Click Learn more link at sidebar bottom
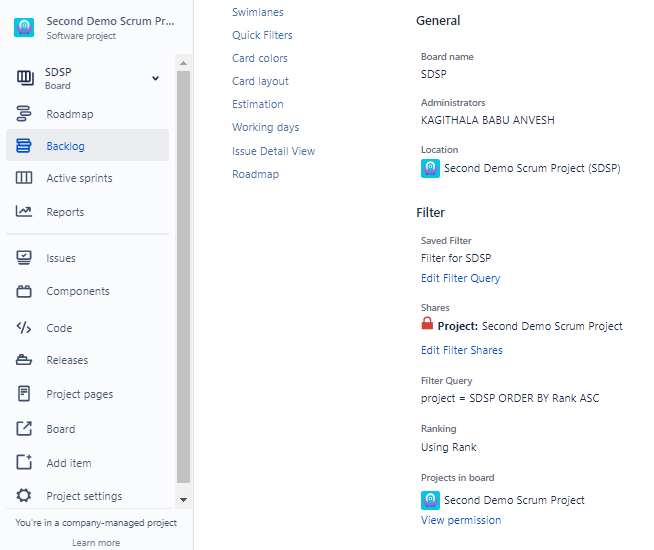This screenshot has width=654, height=550. coord(96,542)
